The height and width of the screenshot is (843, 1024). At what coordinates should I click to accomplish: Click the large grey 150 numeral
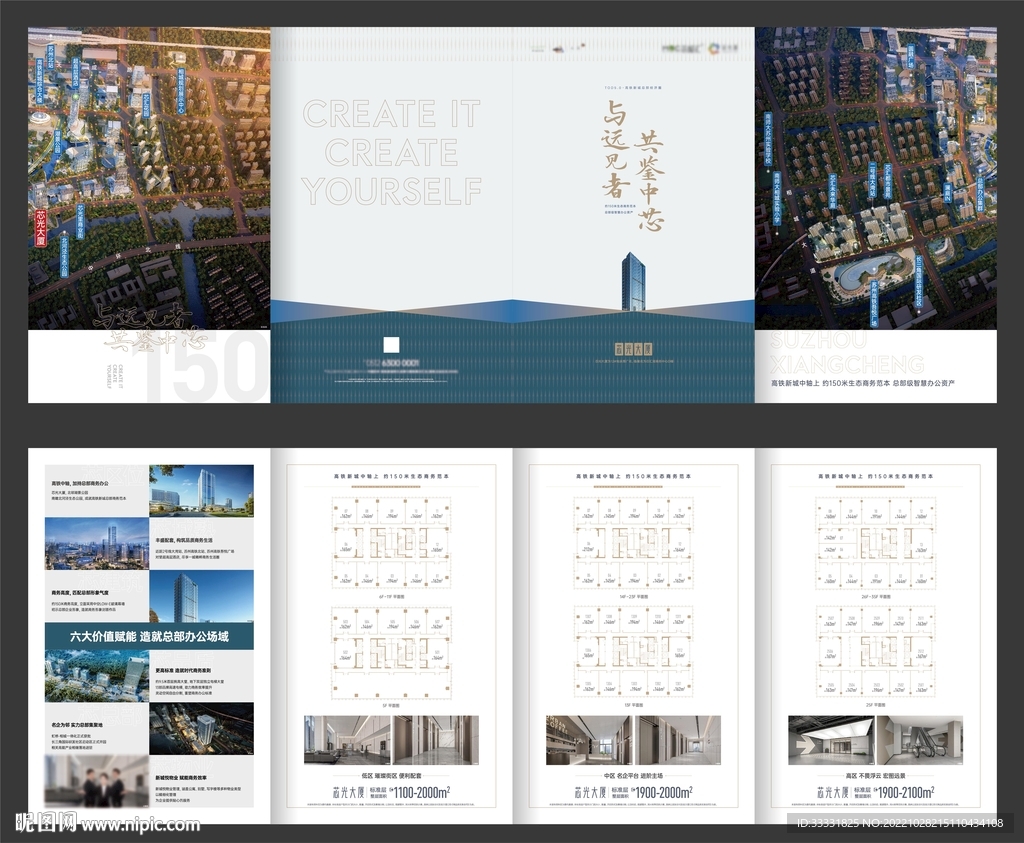[x=205, y=367]
